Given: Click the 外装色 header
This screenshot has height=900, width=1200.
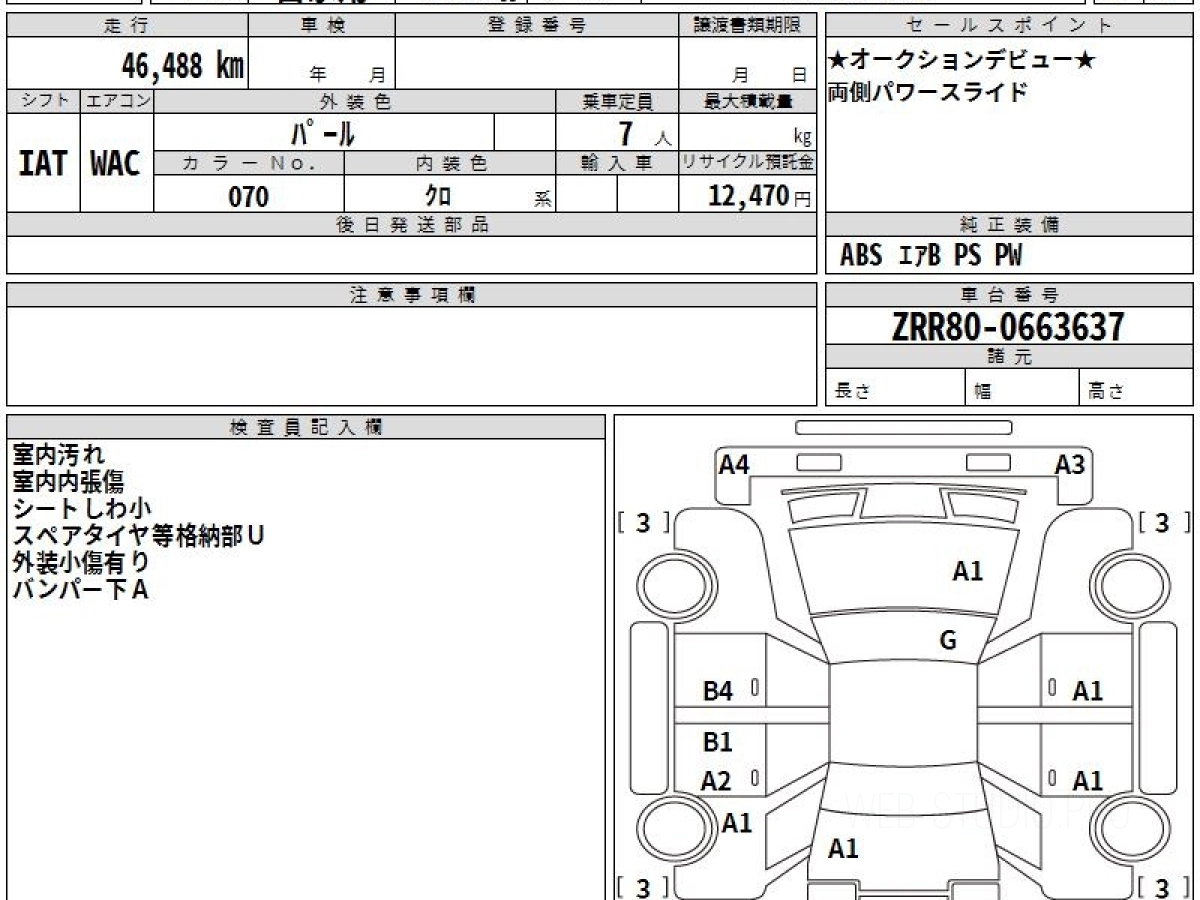Looking at the screenshot, I should pyautogui.click(x=355, y=101).
